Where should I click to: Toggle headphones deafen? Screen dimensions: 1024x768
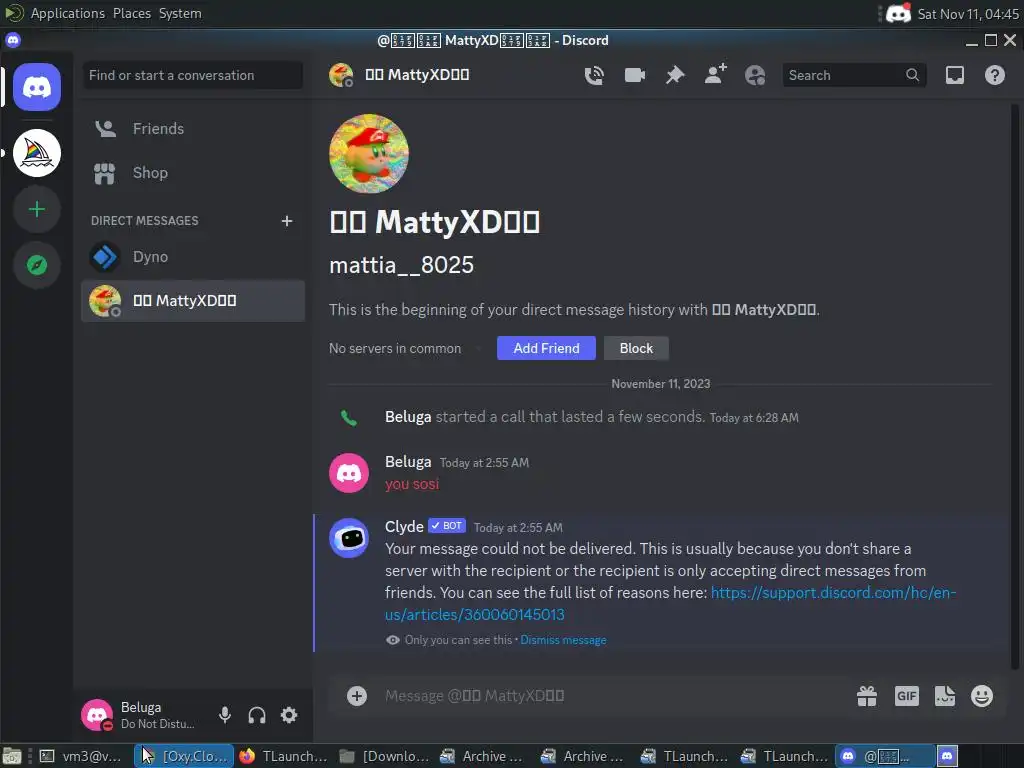pyautogui.click(x=257, y=715)
